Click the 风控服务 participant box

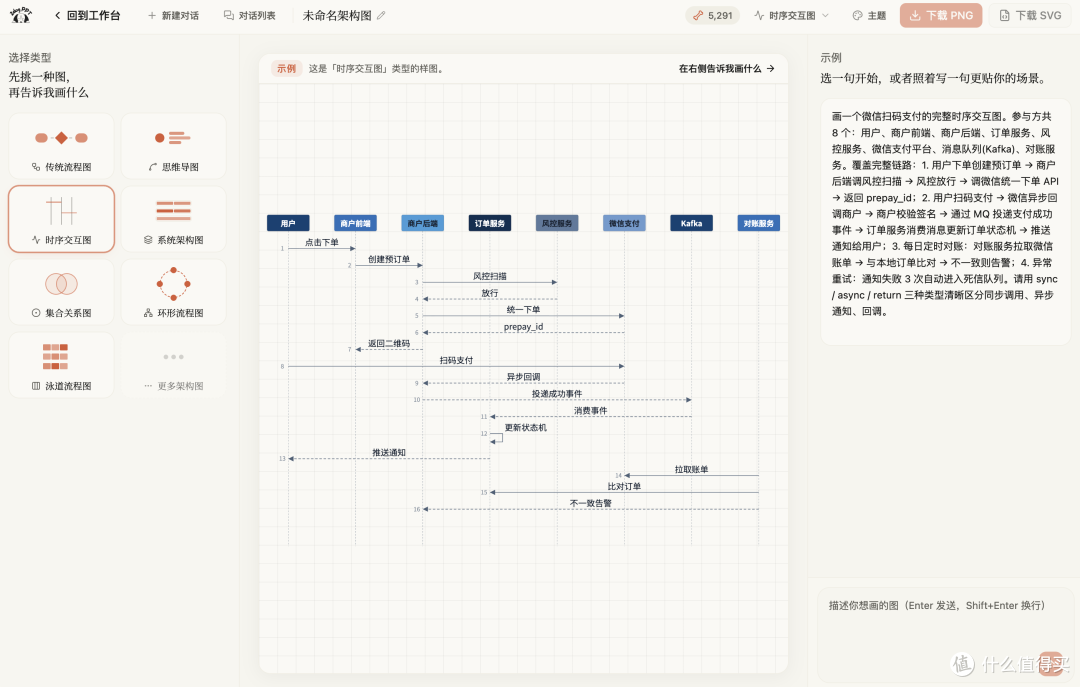(x=557, y=223)
